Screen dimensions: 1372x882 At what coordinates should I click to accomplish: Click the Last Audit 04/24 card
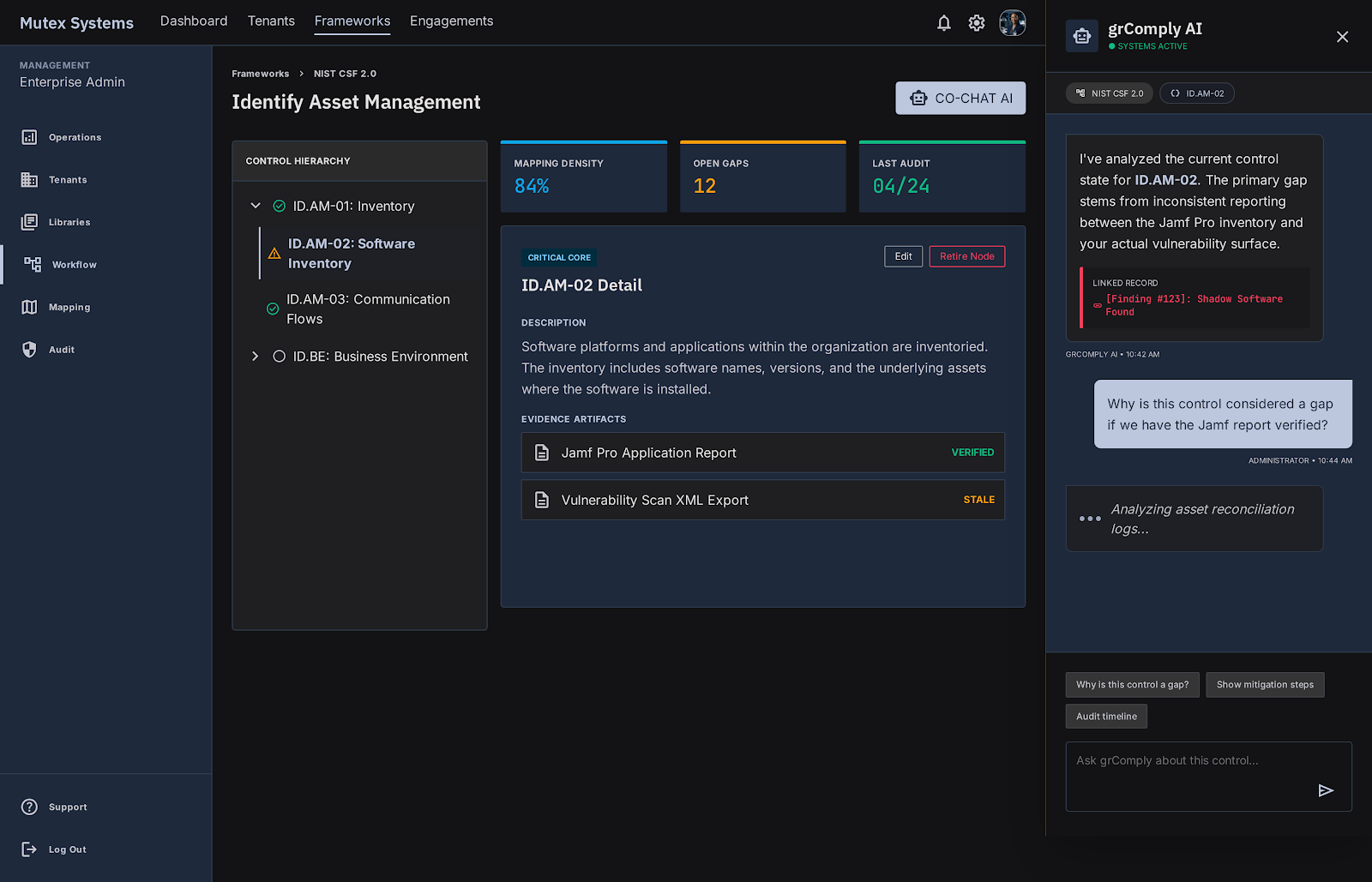coord(942,177)
